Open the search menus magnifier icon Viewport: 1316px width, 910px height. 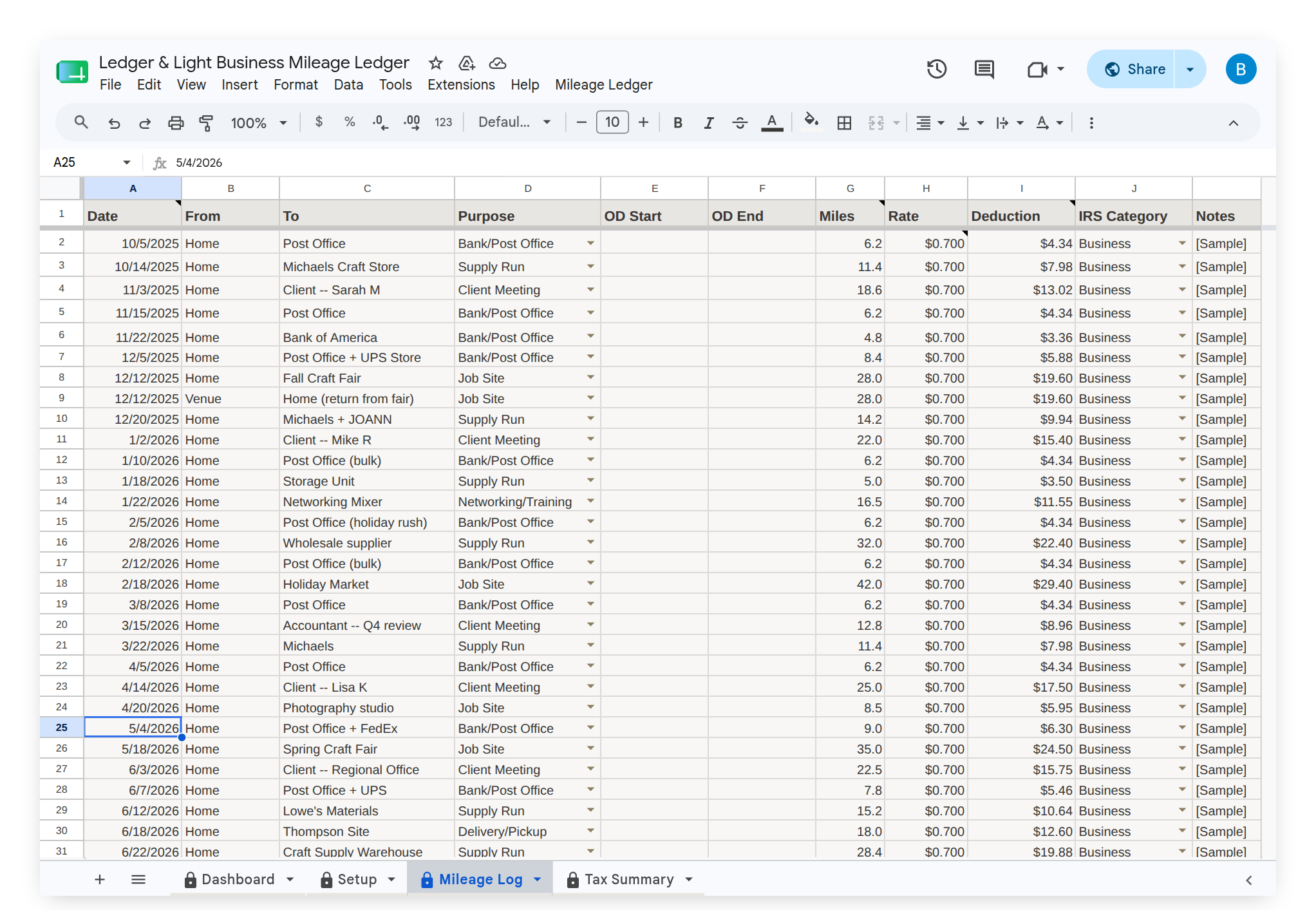coord(81,122)
